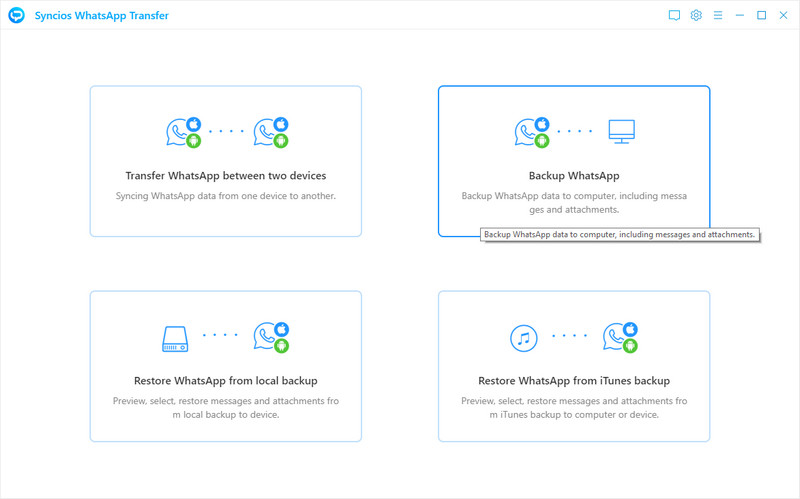Click 'Syncing WhatsApp data from one device' text
The height and width of the screenshot is (499, 800).
pos(226,196)
